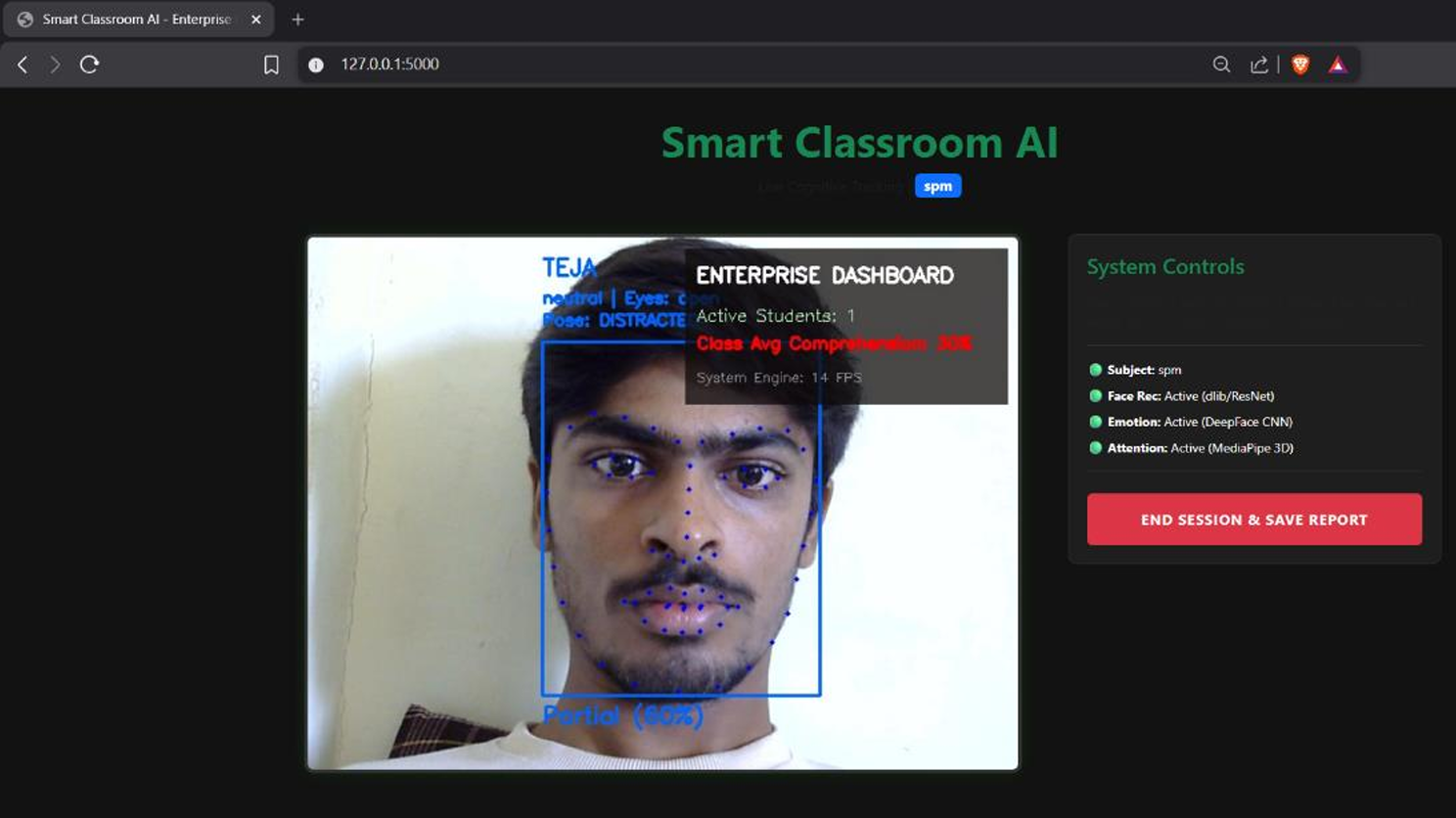Click the Emotion status green dot

[x=1095, y=422]
